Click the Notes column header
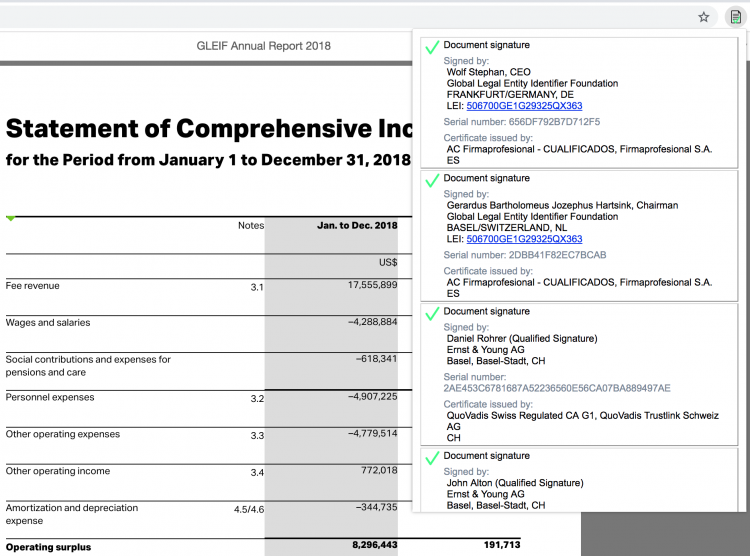Image resolution: width=750 pixels, height=556 pixels. pos(250,226)
